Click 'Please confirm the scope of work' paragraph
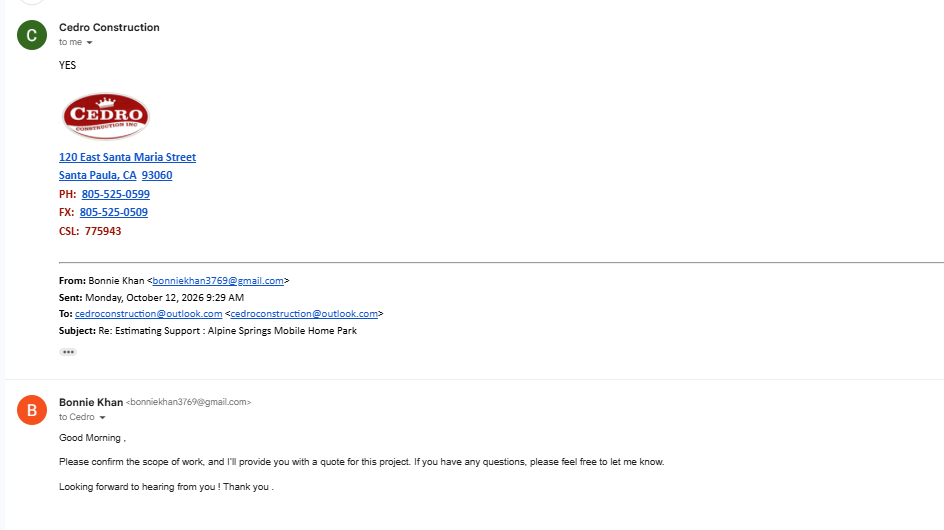This screenshot has height=530, width=944. pyautogui.click(x=361, y=462)
